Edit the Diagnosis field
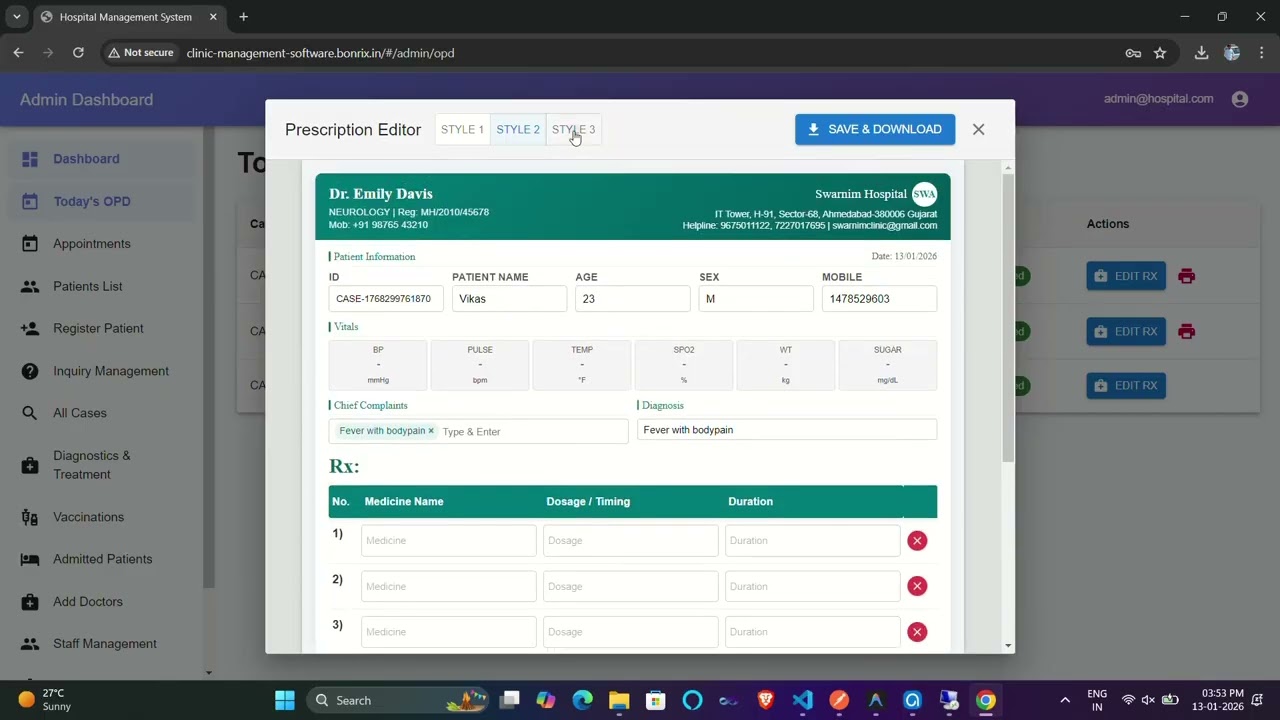Viewport: 1280px width, 720px height. pos(787,430)
